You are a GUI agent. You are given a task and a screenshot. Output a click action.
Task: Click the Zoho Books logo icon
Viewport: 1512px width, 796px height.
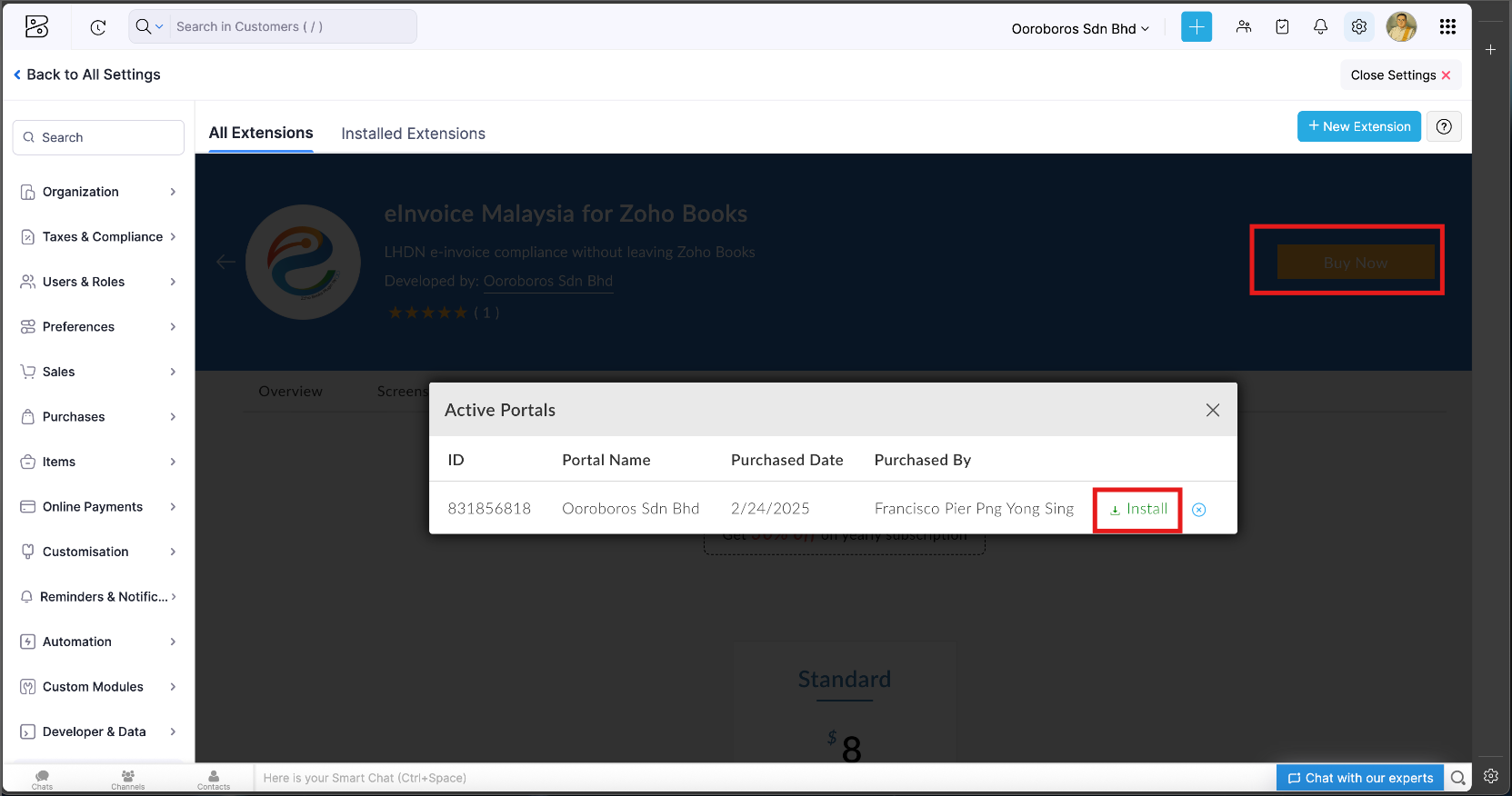36,27
